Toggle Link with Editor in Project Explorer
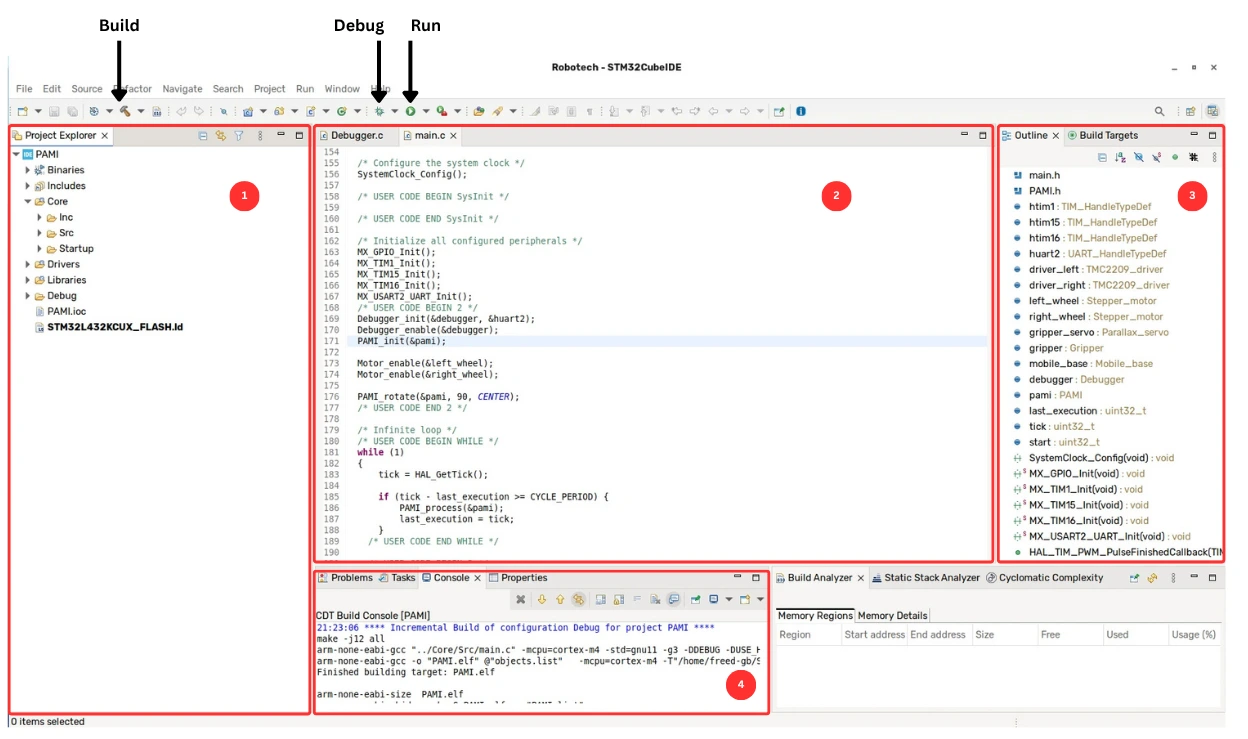This screenshot has width=1248, height=739. pyautogui.click(x=220, y=135)
